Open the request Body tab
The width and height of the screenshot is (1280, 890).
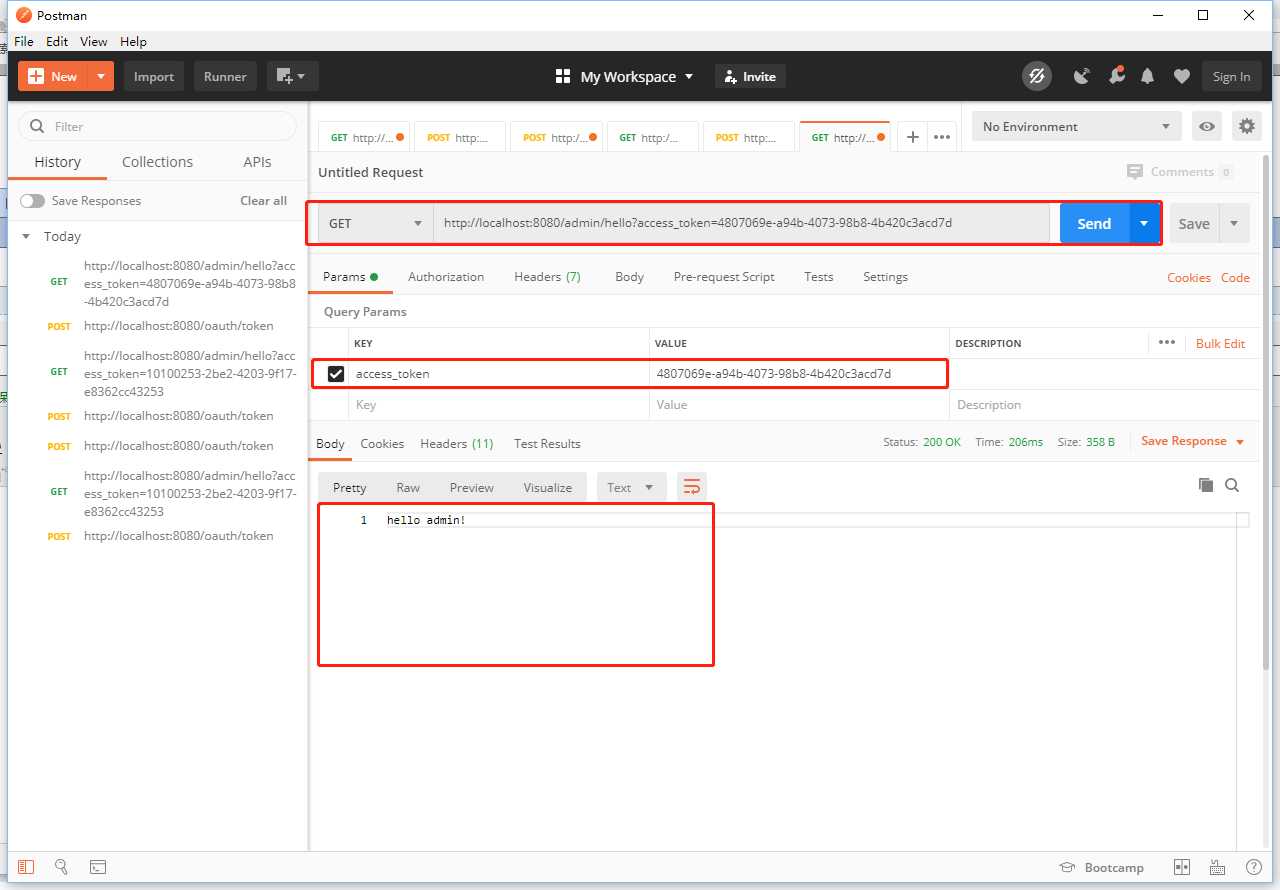[x=629, y=277]
